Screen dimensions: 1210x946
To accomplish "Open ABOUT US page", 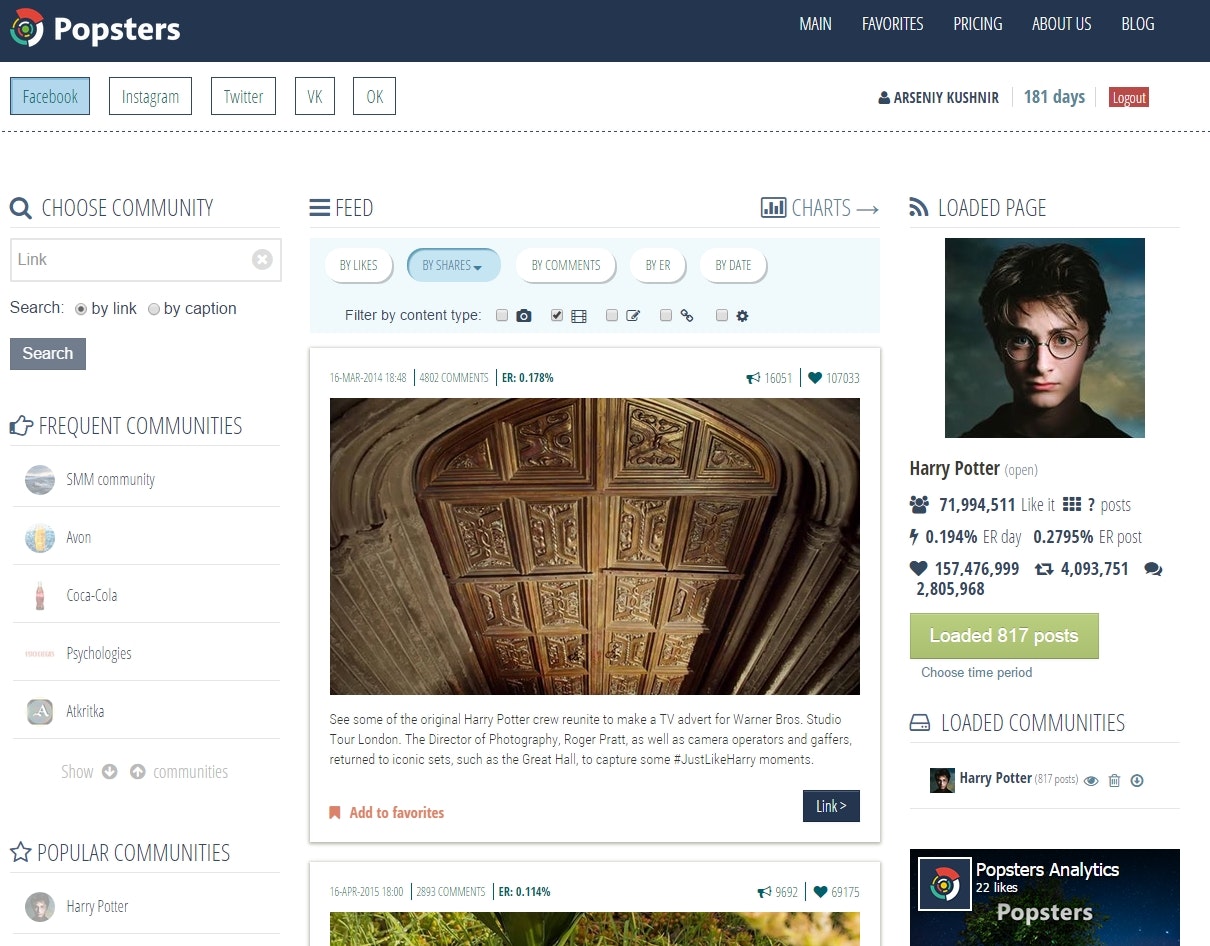I will coord(1062,24).
